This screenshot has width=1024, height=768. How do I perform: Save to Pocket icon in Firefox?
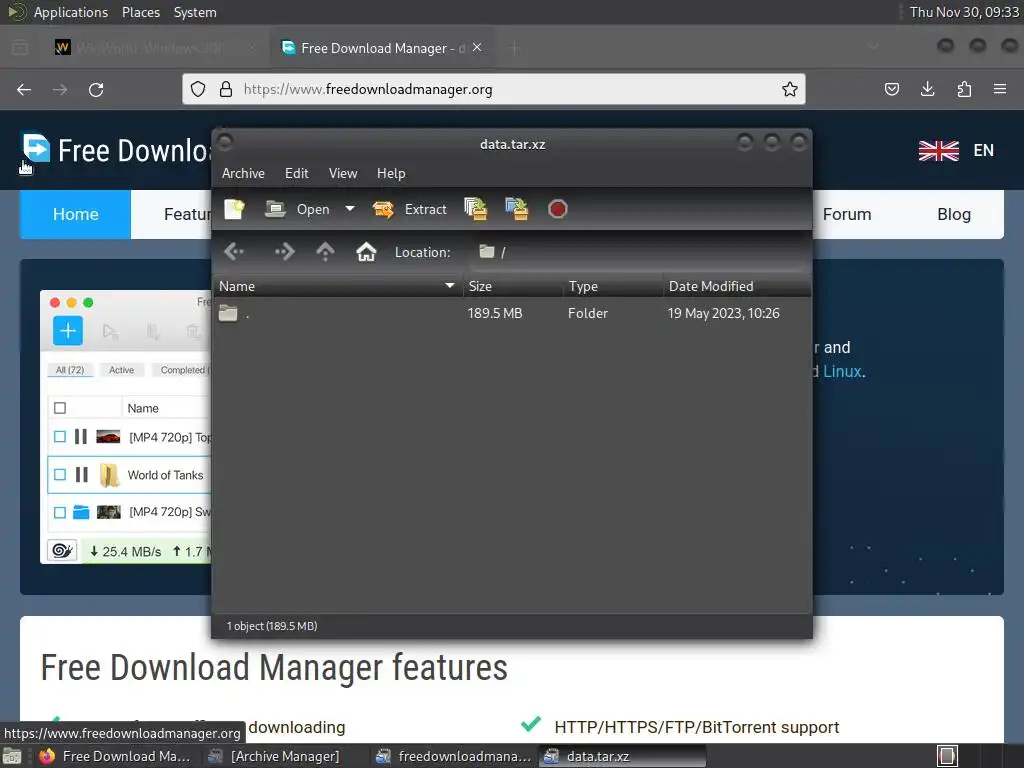(x=891, y=89)
